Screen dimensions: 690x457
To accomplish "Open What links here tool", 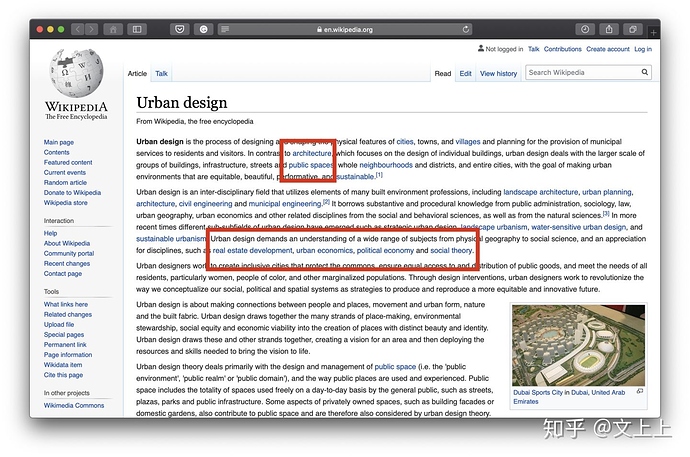I will point(66,304).
